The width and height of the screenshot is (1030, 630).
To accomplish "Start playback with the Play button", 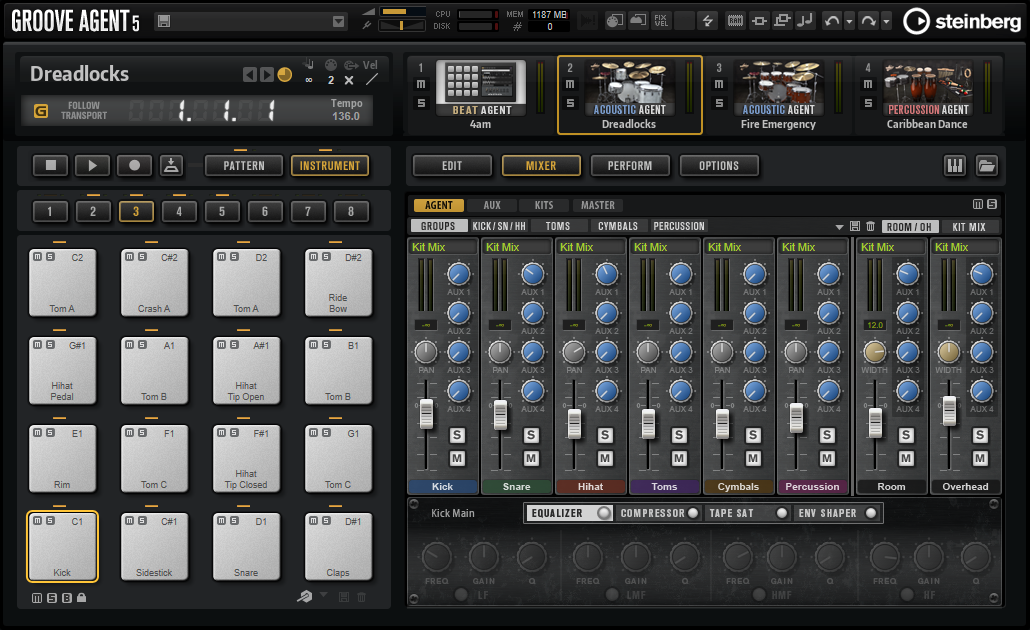I will click(93, 166).
